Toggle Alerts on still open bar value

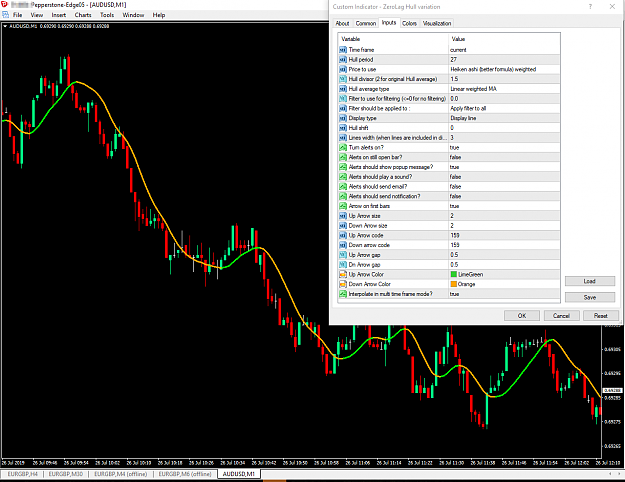(504, 157)
